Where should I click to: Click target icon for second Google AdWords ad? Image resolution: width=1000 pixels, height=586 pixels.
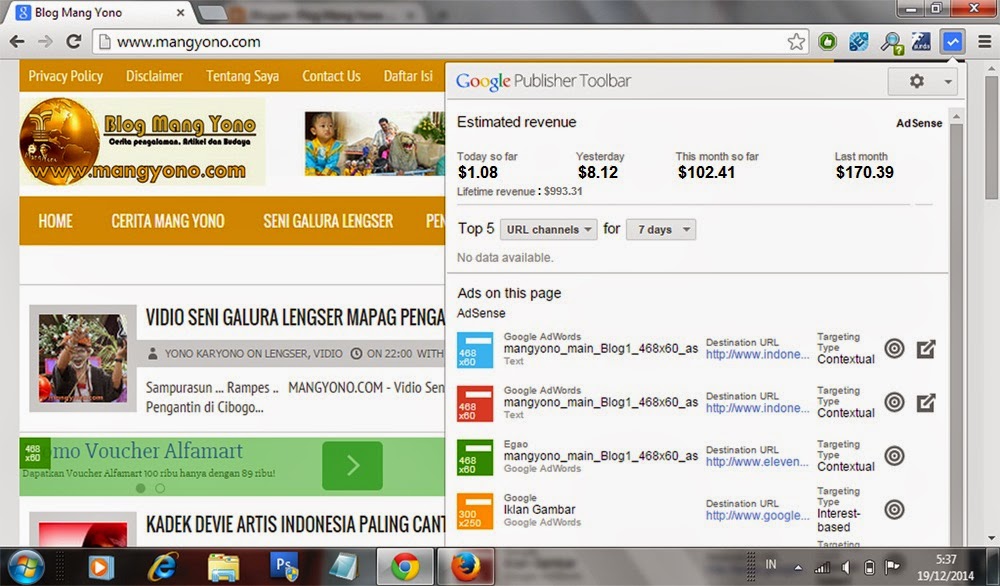click(894, 402)
